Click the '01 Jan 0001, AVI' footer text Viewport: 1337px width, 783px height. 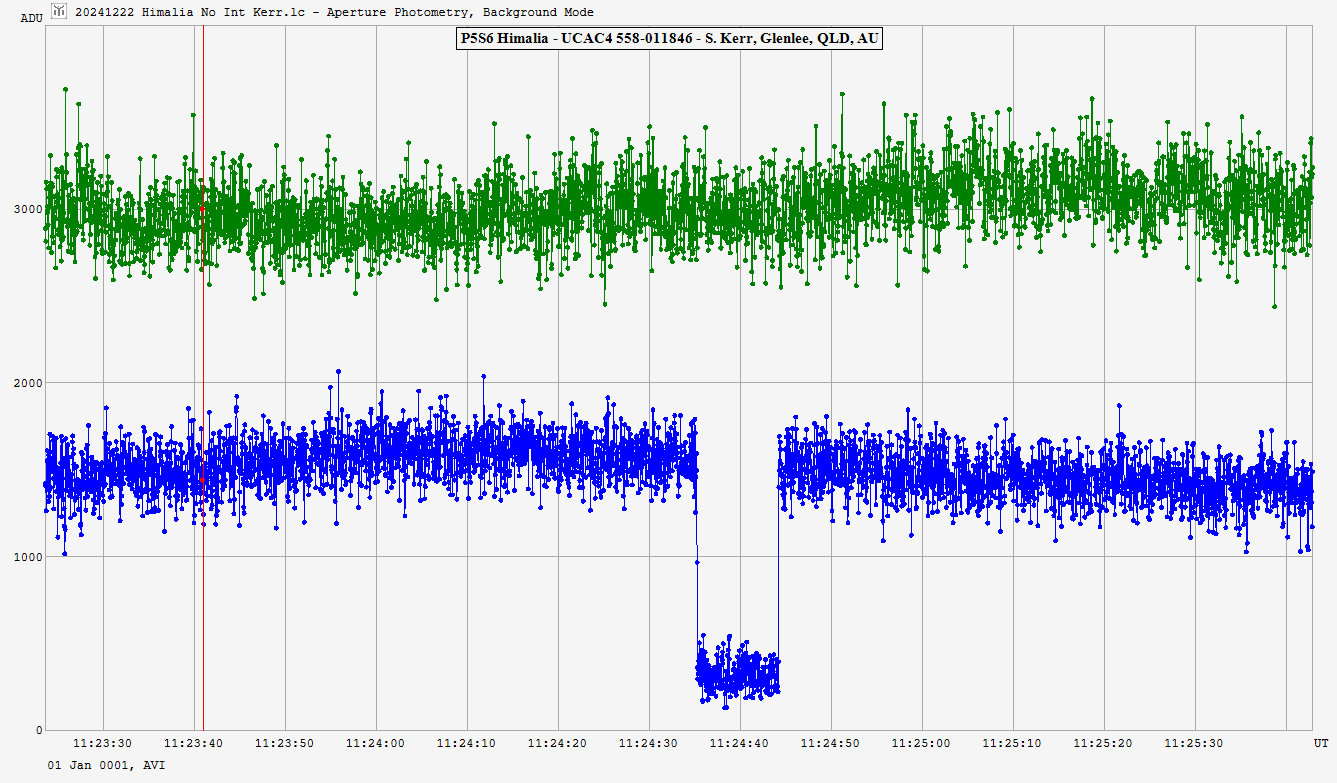pyautogui.click(x=107, y=764)
